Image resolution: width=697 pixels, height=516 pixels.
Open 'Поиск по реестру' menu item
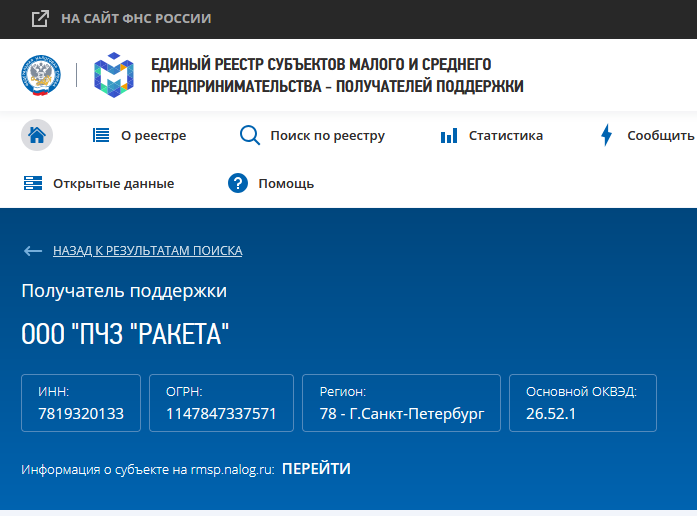click(x=328, y=136)
